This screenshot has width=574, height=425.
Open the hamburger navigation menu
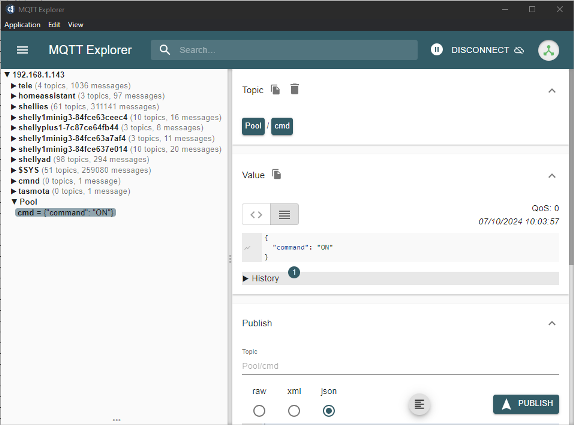click(22, 50)
